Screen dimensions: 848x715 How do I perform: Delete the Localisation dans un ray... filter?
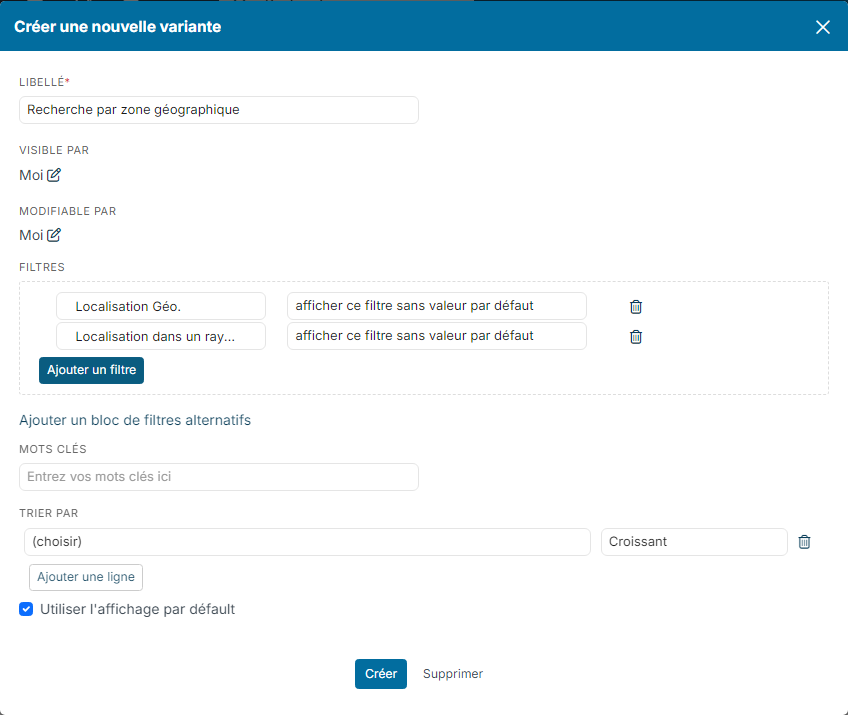pos(636,336)
